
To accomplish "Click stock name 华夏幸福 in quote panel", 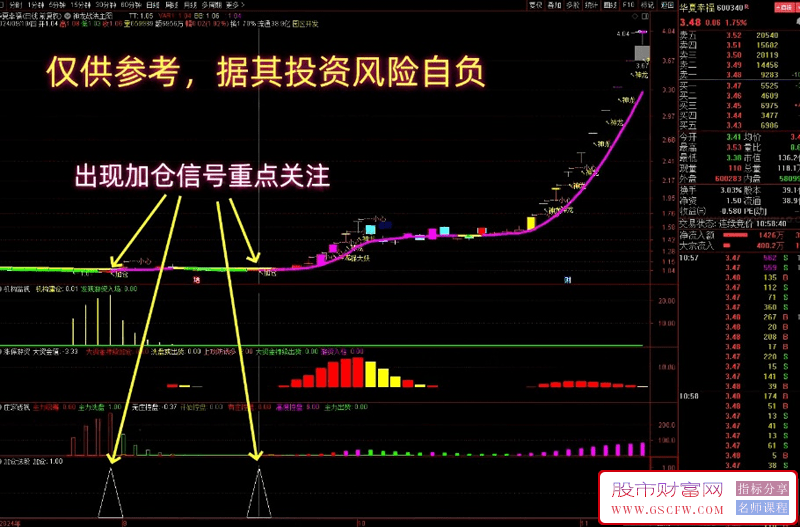I will [x=696, y=8].
